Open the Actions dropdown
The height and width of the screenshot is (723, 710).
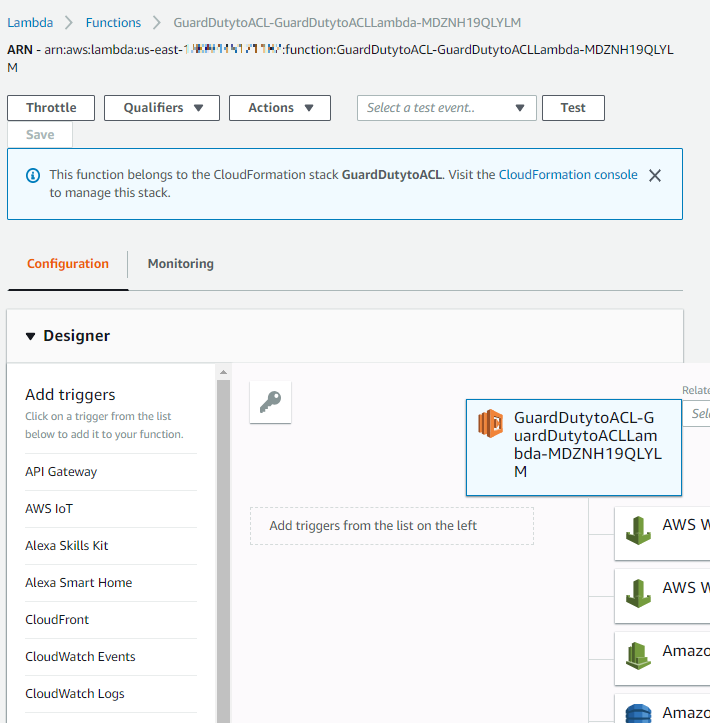280,108
